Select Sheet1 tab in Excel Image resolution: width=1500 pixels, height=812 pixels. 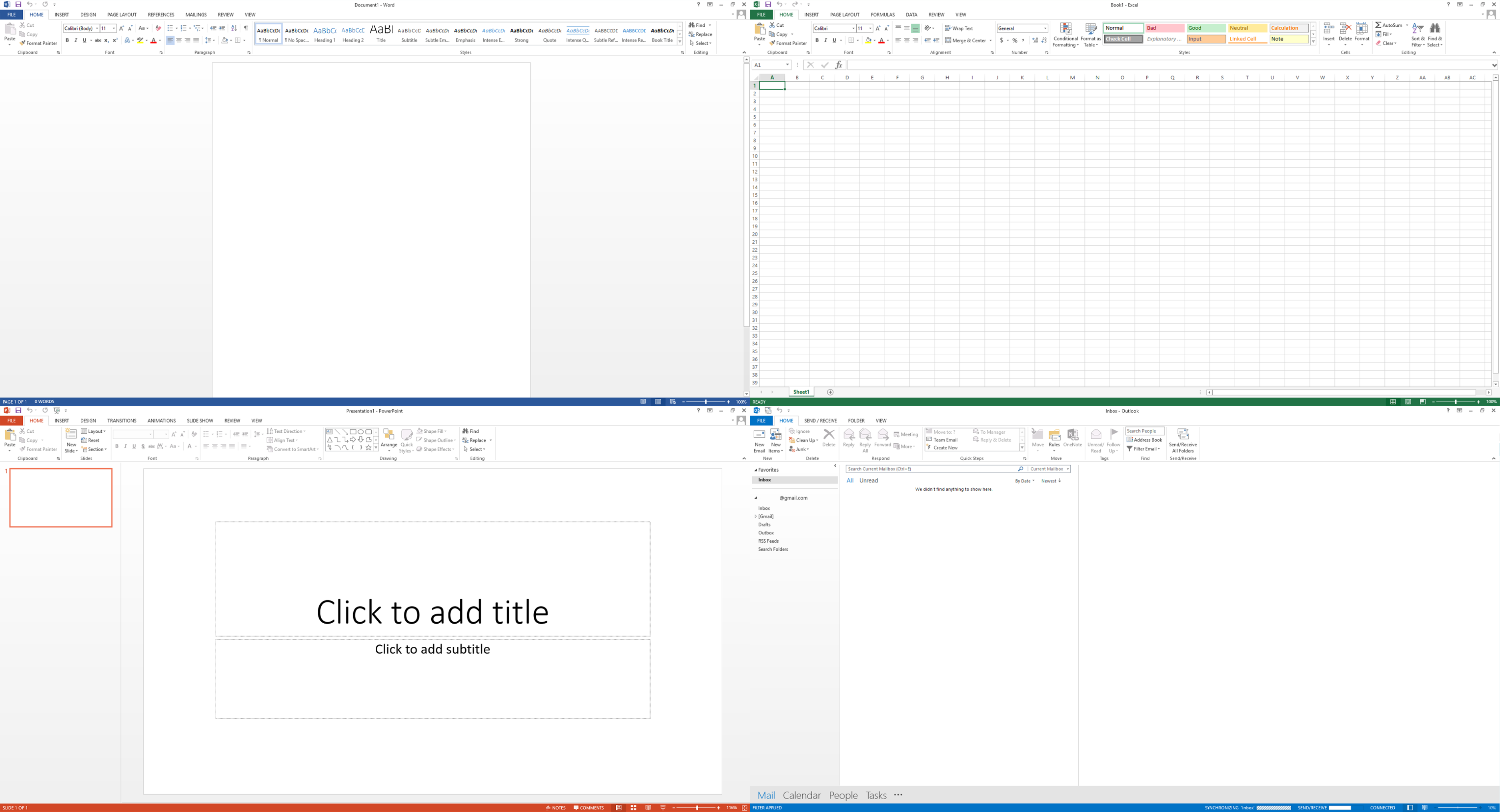(x=801, y=392)
